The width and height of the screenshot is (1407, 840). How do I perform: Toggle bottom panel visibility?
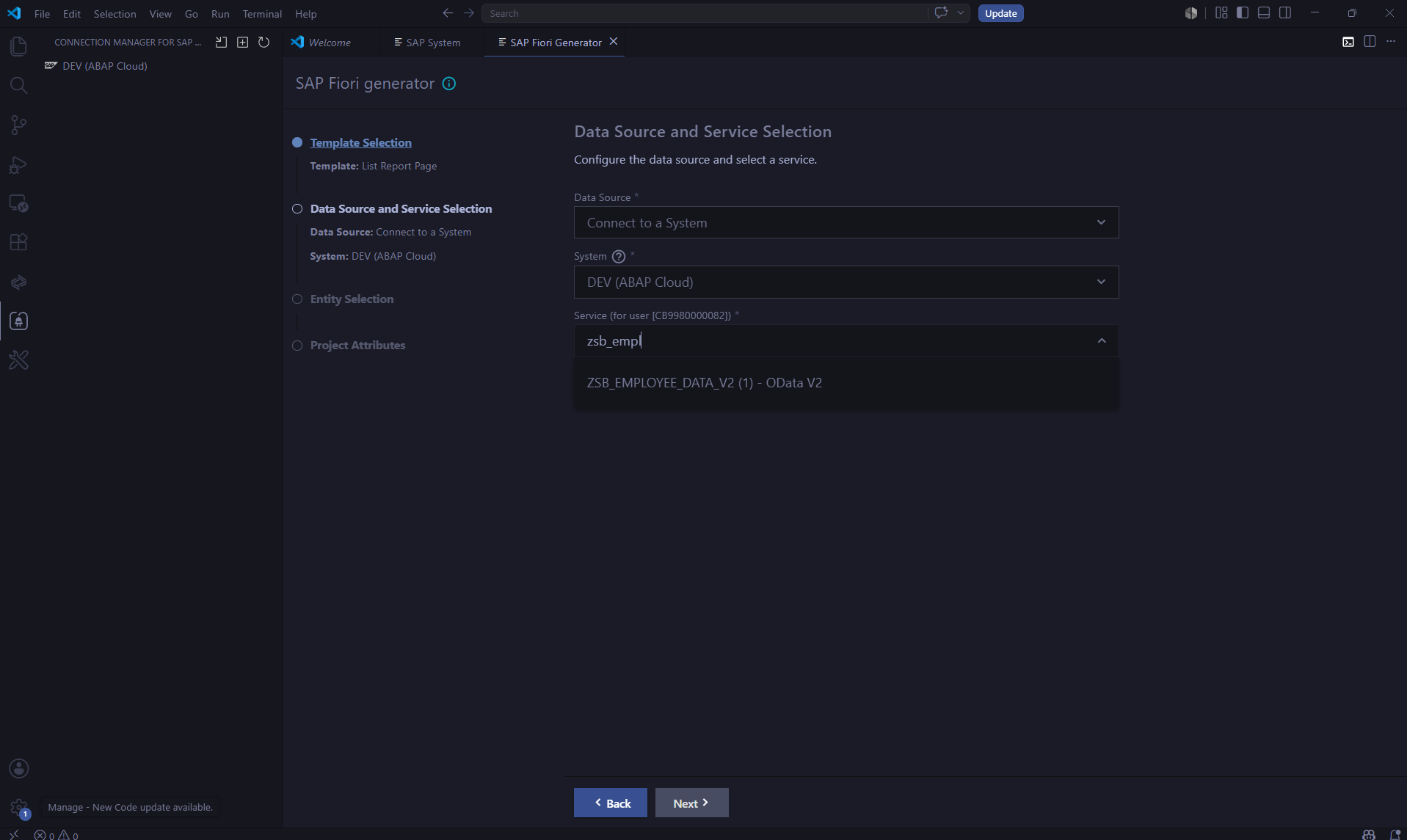coord(1264,13)
